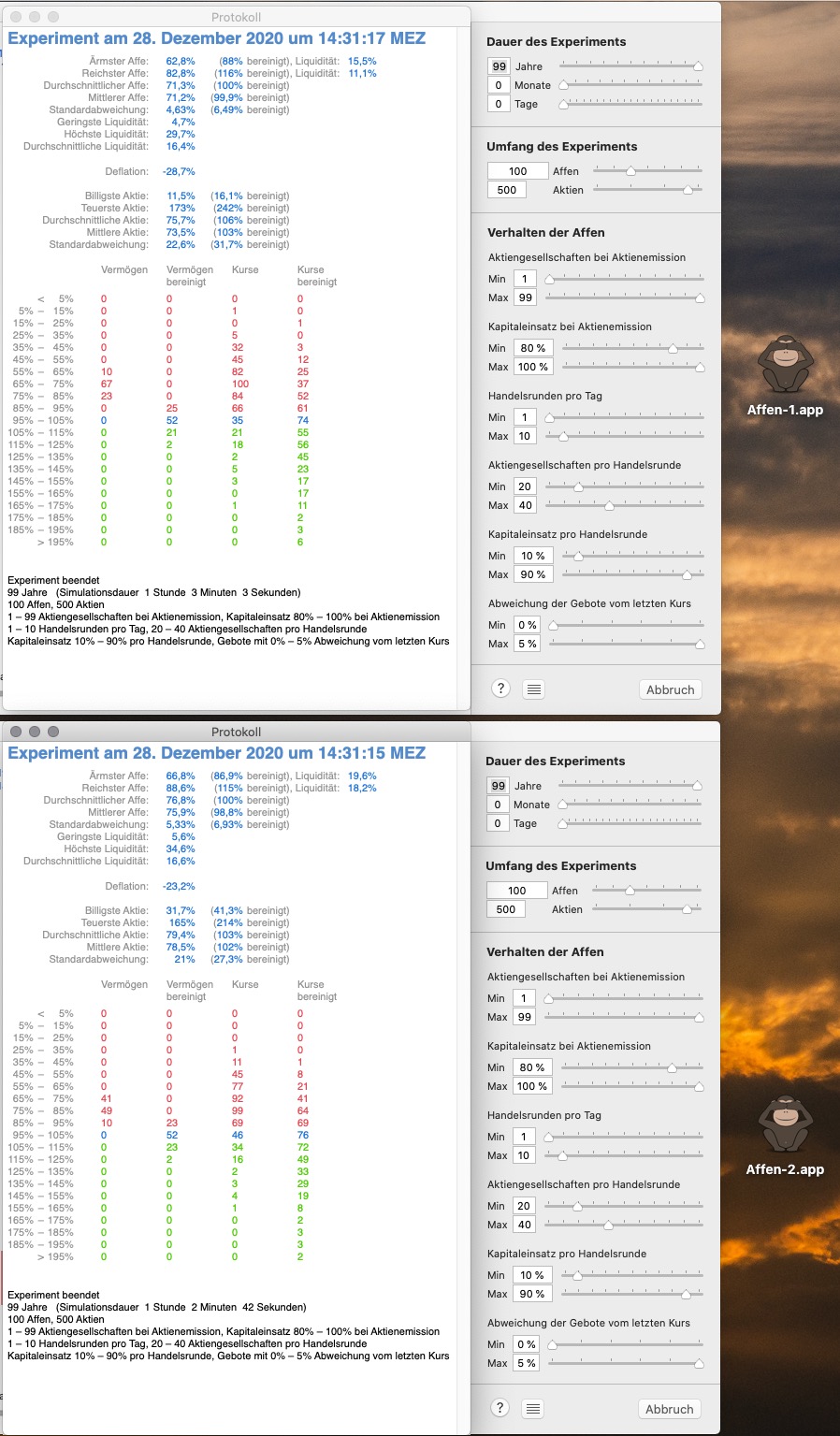Viewport: 840px width, 1436px height.
Task: Click the Jahre field in the lower panel
Action: pyautogui.click(x=498, y=786)
